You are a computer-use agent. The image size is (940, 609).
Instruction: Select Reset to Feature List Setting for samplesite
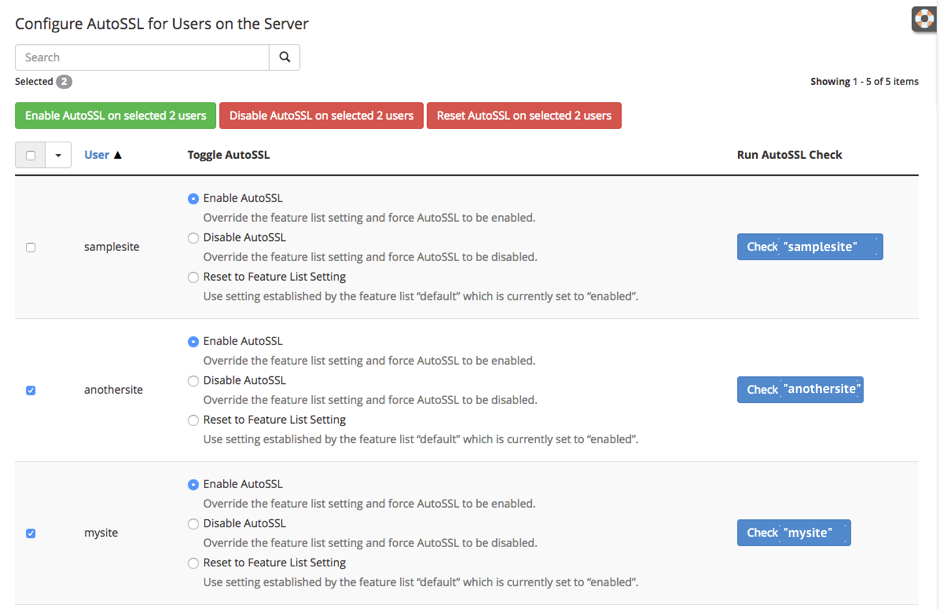[192, 277]
